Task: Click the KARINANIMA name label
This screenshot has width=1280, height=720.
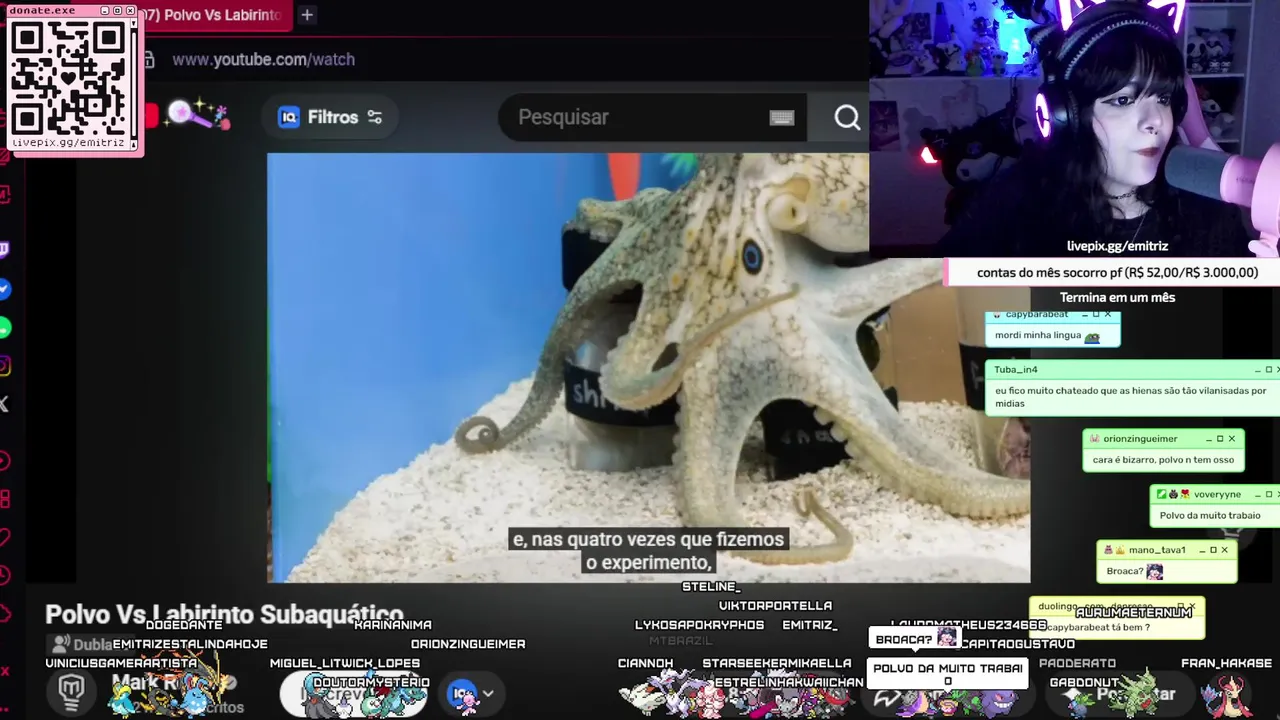Action: 393,625
